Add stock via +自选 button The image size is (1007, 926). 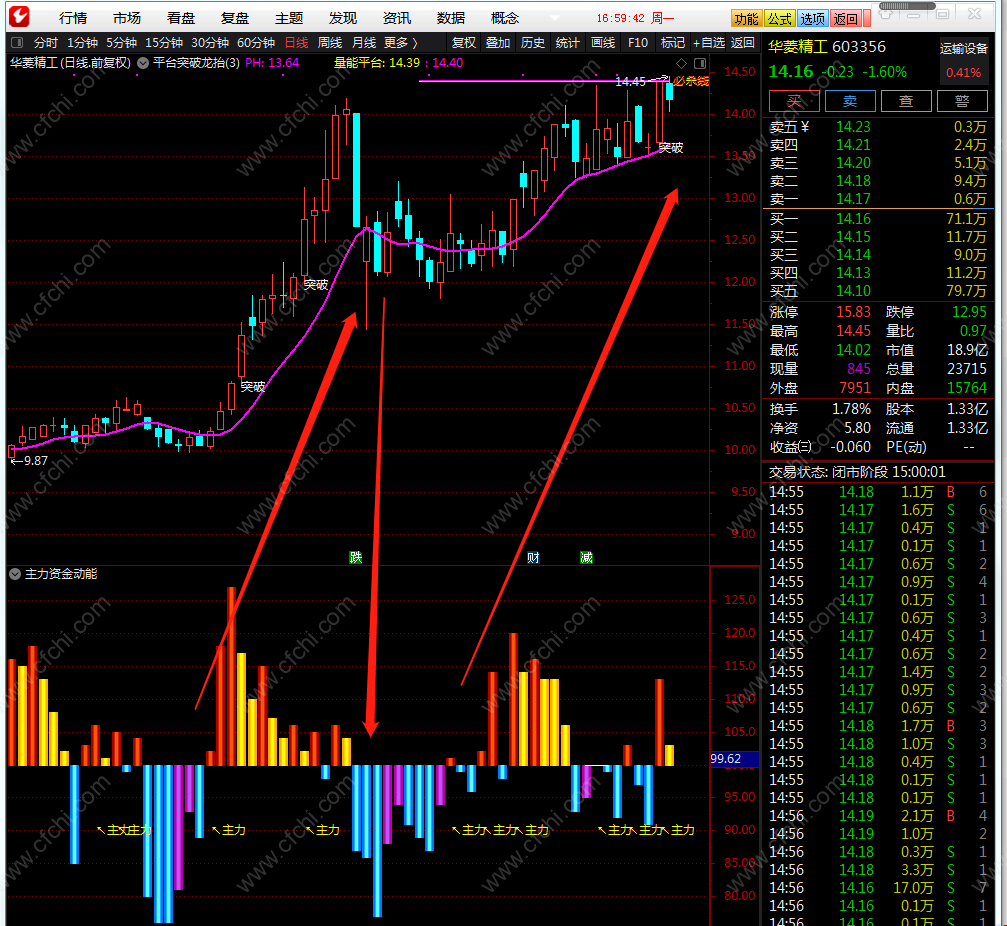pyautogui.click(x=709, y=43)
